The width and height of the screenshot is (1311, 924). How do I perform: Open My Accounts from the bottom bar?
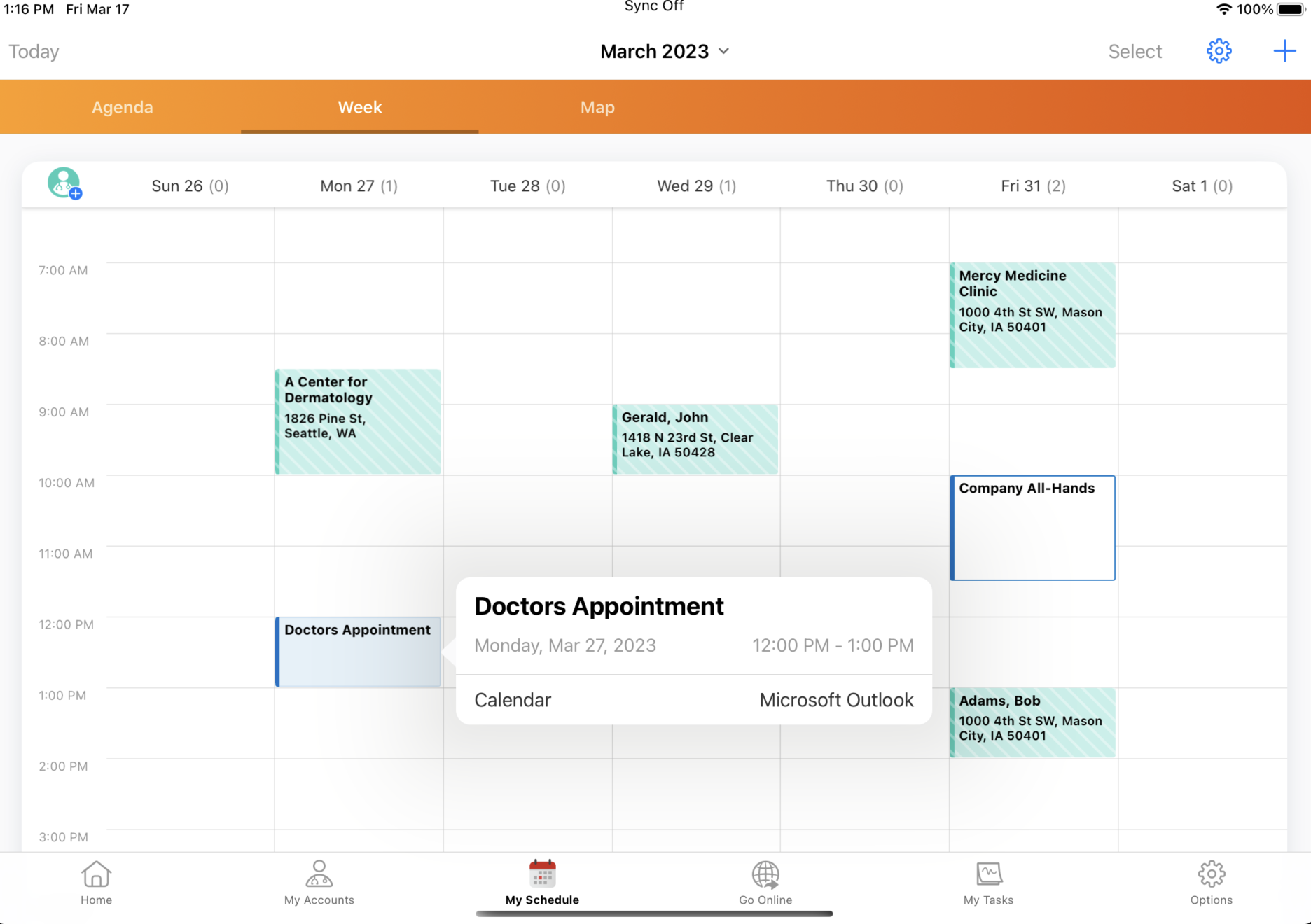319,883
